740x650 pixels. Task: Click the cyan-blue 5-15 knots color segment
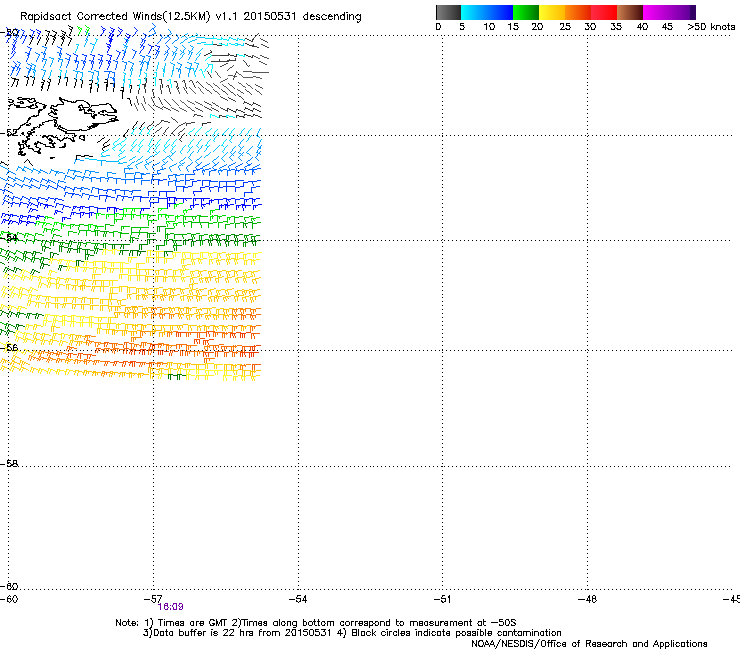(487, 12)
